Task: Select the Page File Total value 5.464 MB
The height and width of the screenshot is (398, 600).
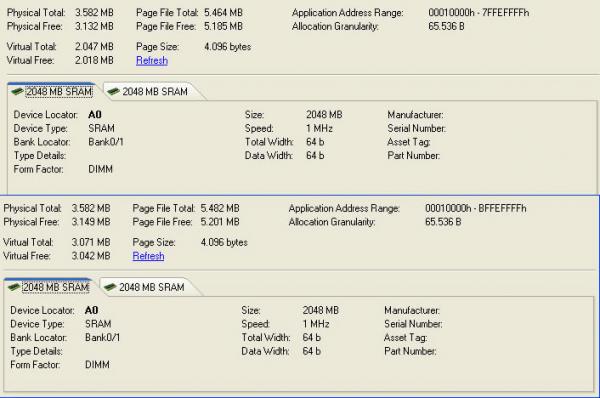Action: click(223, 13)
